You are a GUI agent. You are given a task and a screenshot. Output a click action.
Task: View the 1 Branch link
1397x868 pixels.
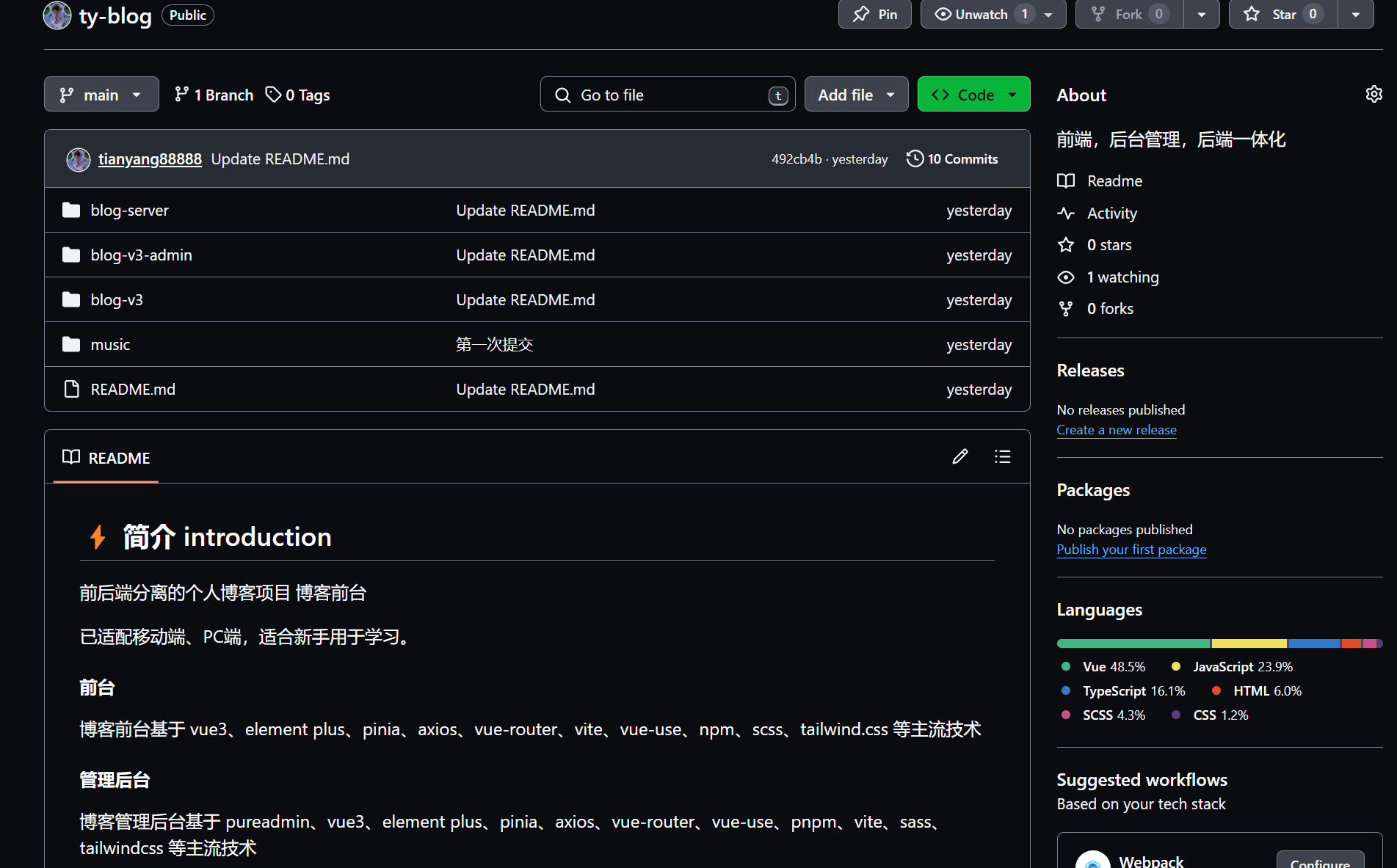click(x=214, y=95)
